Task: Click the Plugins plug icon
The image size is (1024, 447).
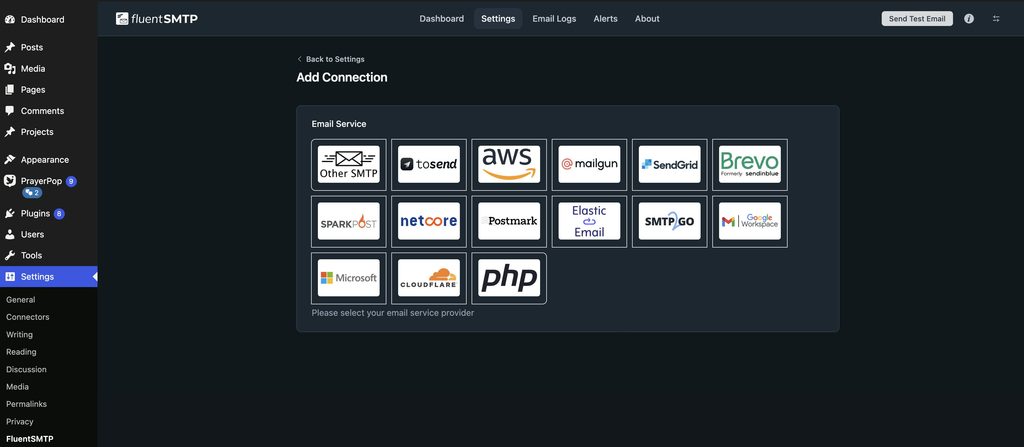Action: (x=10, y=214)
